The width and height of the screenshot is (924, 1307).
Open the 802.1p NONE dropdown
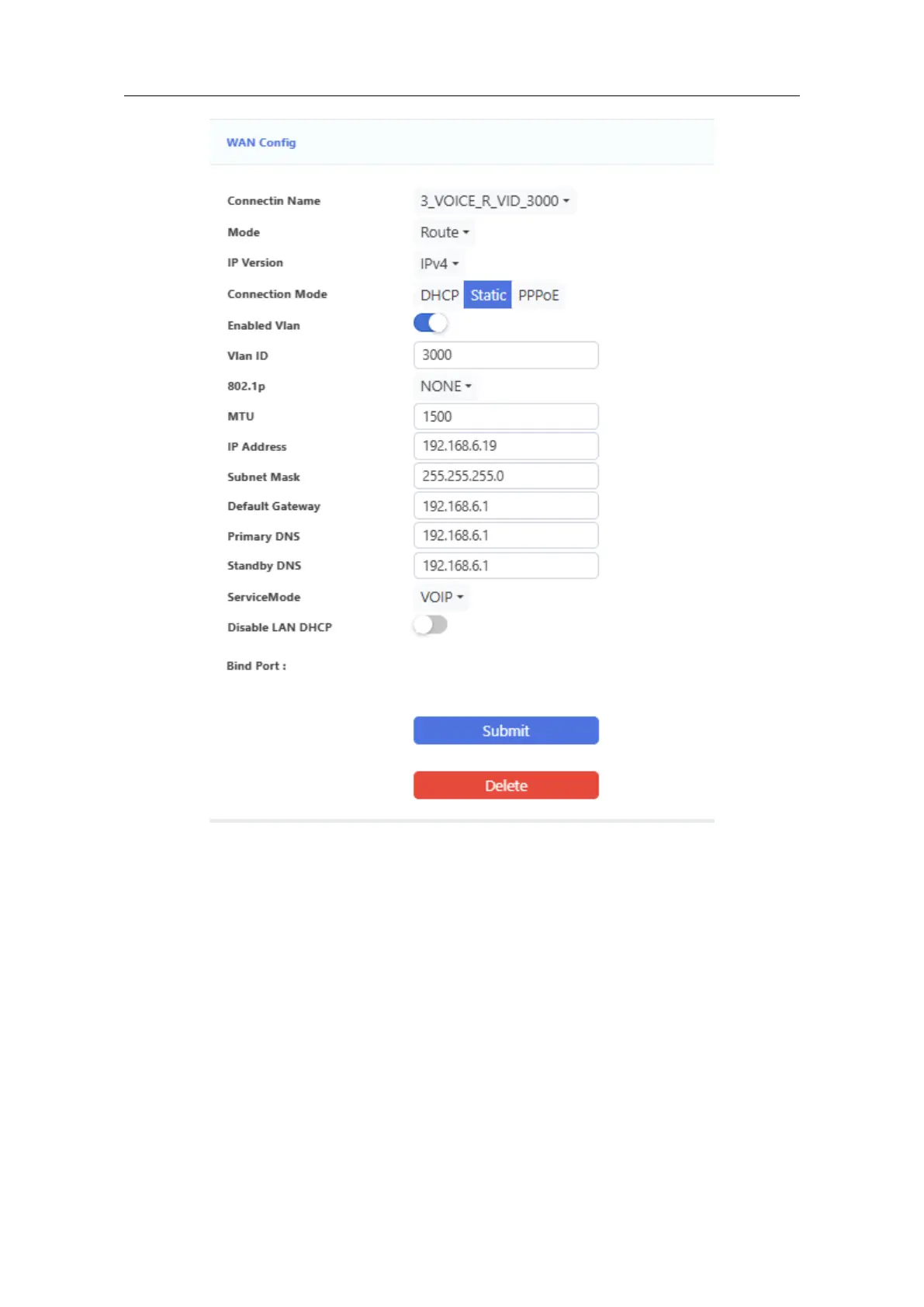click(x=445, y=387)
